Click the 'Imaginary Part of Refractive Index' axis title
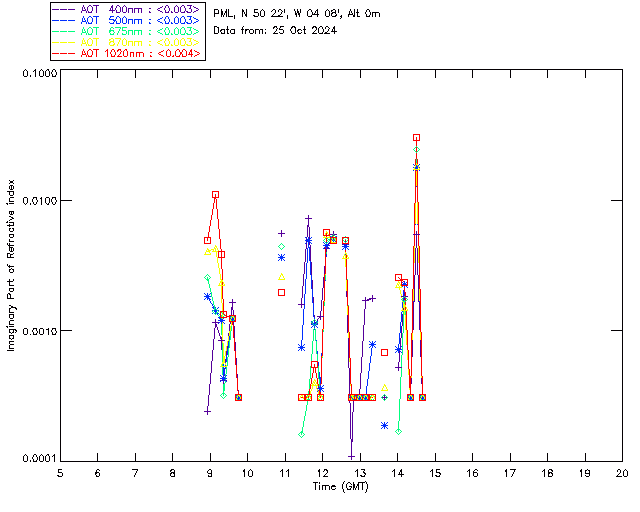 tap(14, 265)
